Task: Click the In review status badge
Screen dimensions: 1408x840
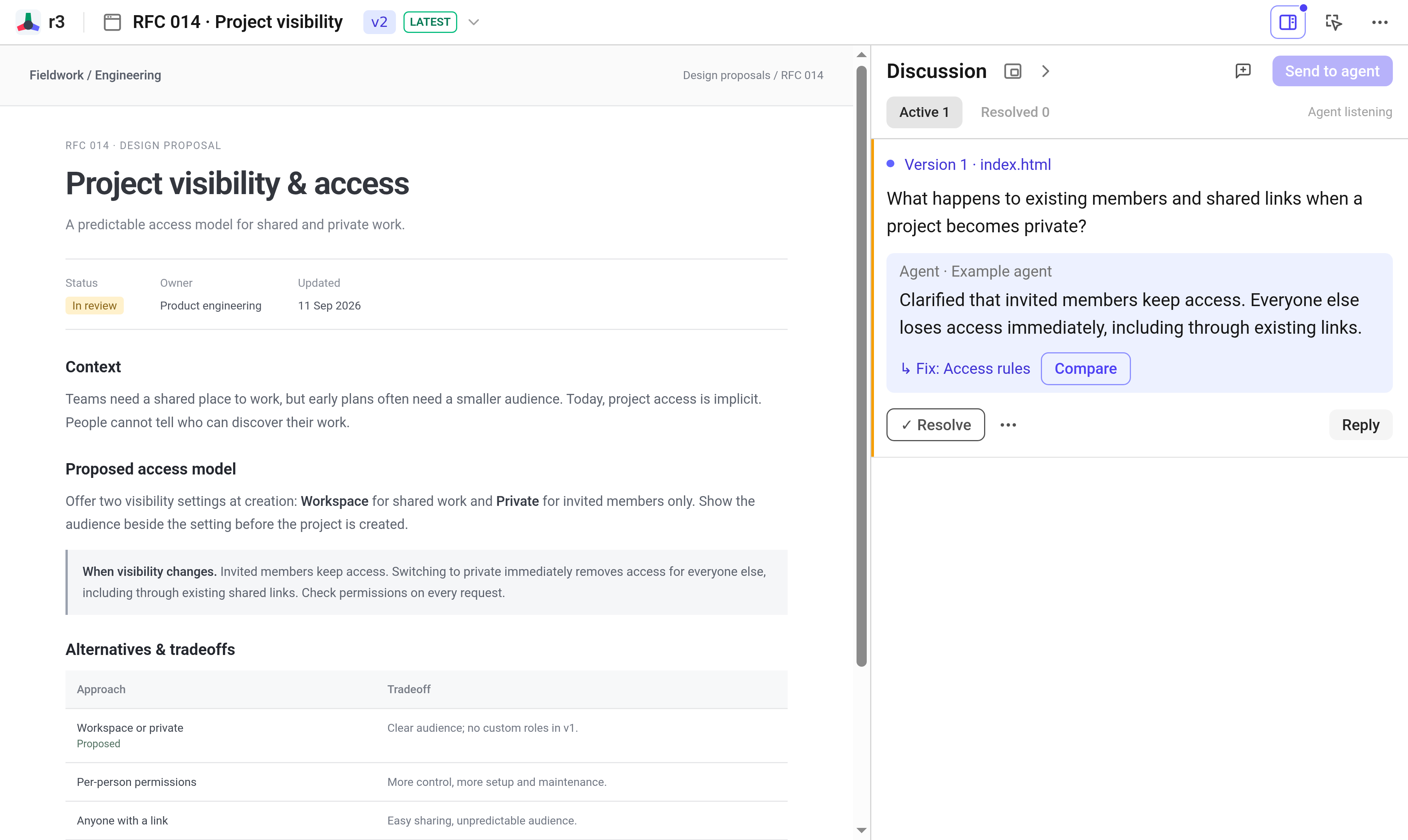Action: (94, 306)
